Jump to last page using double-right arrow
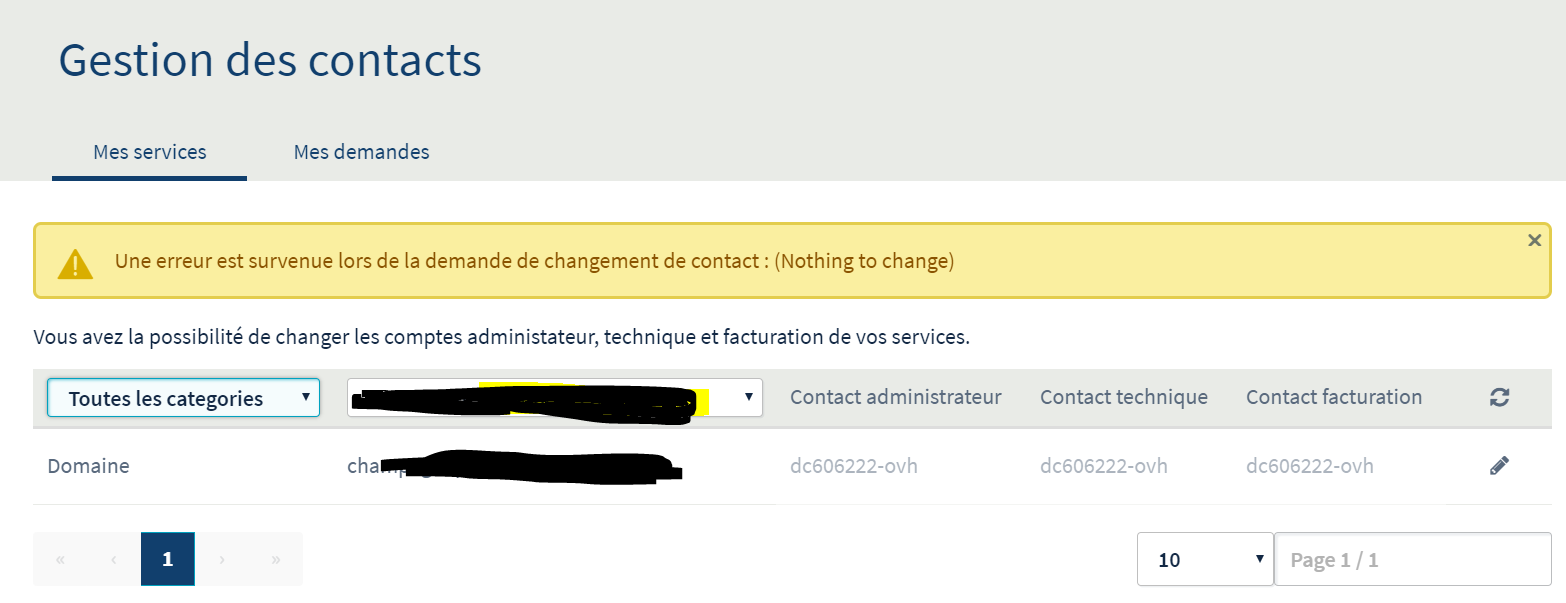 click(276, 560)
